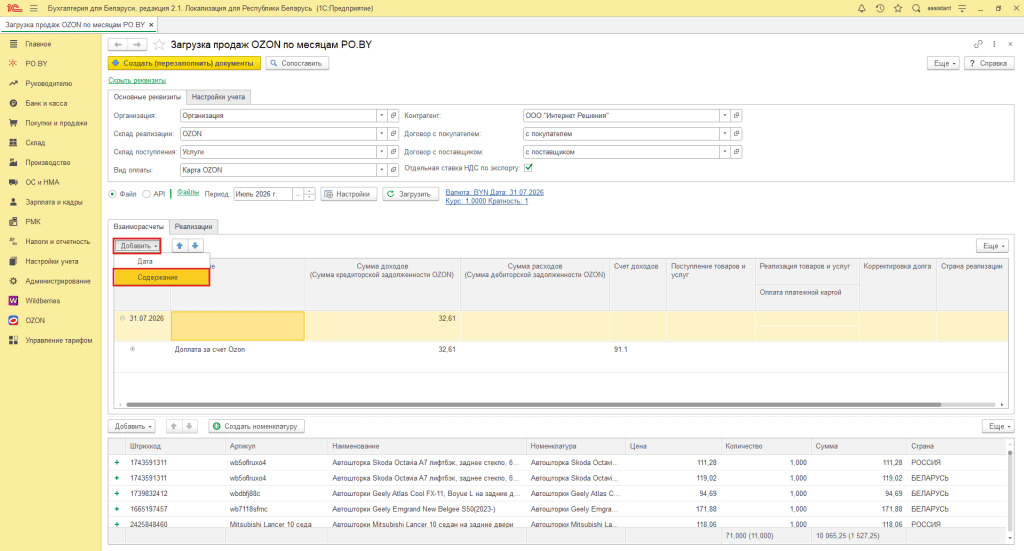Go forward with right arrow button
The height and width of the screenshot is (551, 1024).
pos(136,44)
